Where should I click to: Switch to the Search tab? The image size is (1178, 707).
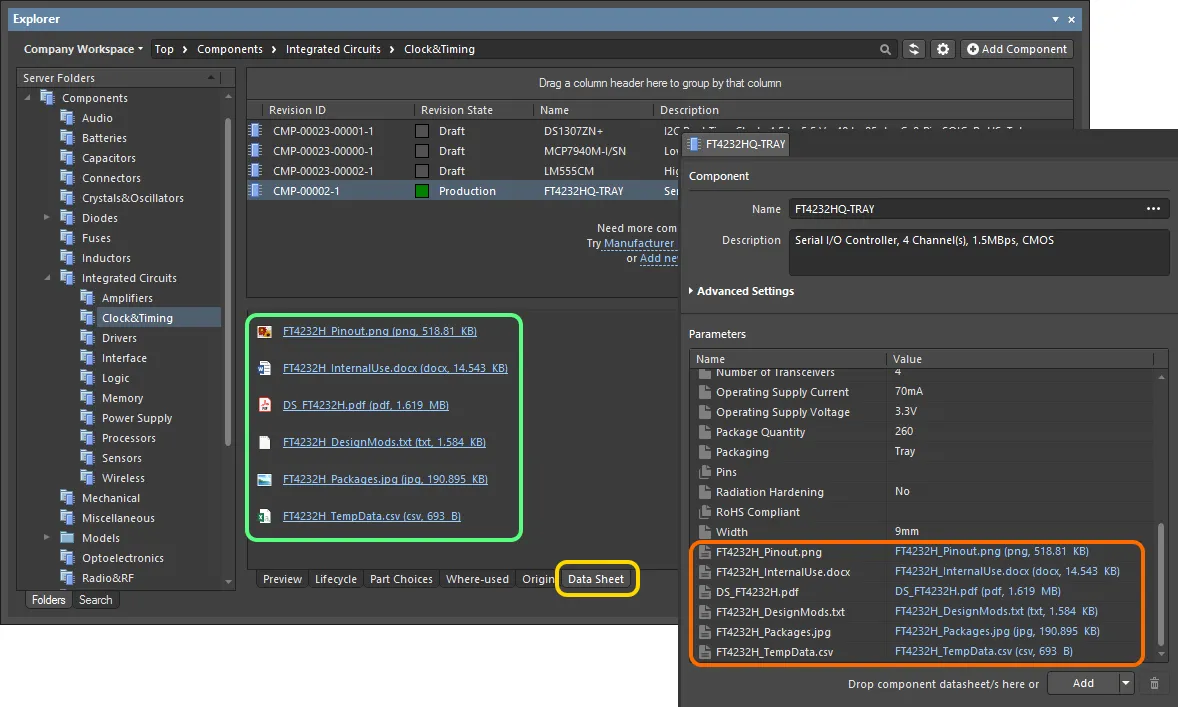(x=96, y=600)
